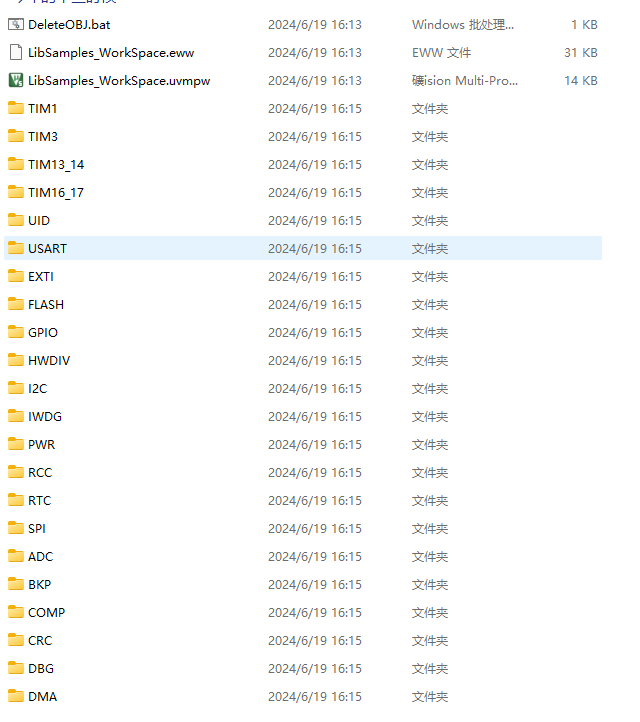This screenshot has width=640, height=722.
Task: Select the DMA folder icon
Action: [15, 696]
